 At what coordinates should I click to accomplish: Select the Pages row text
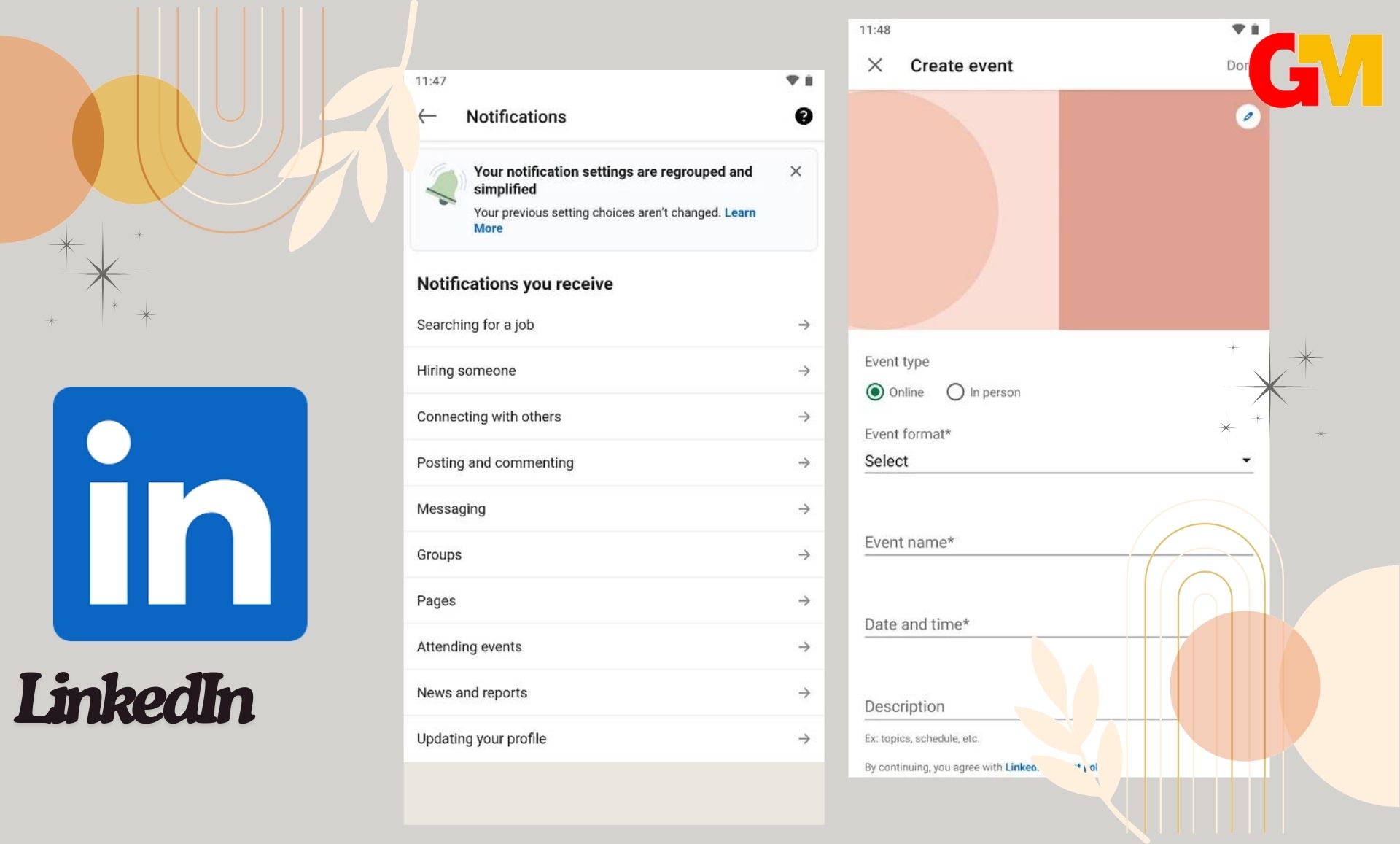pyautogui.click(x=436, y=600)
